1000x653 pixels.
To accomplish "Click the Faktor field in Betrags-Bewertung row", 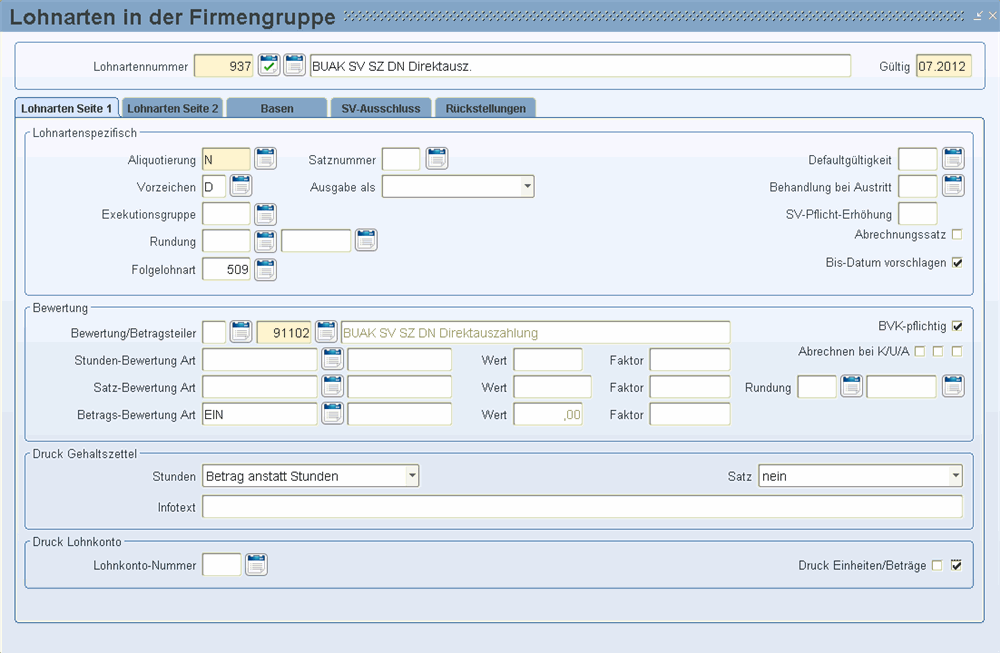I will [x=690, y=415].
